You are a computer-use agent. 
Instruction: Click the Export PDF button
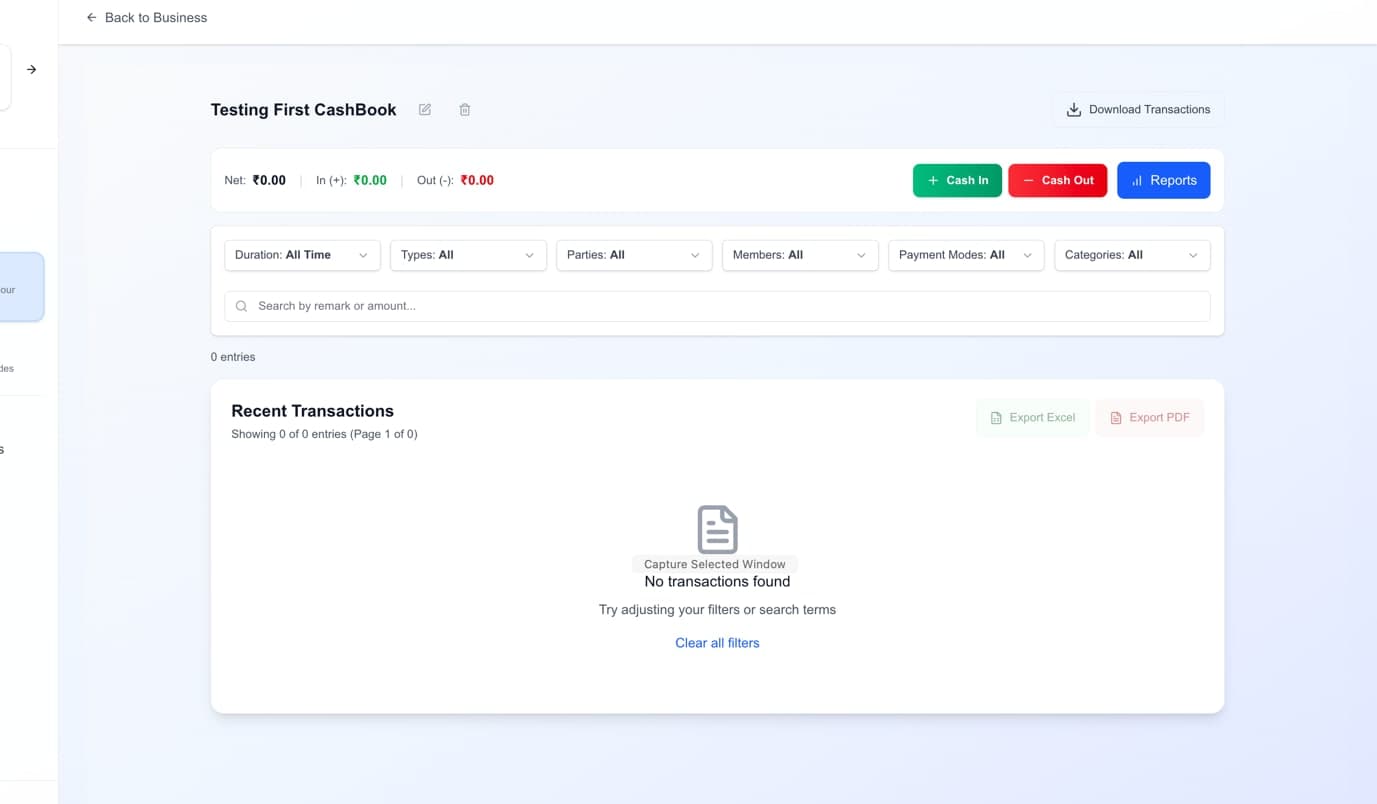(x=1149, y=418)
